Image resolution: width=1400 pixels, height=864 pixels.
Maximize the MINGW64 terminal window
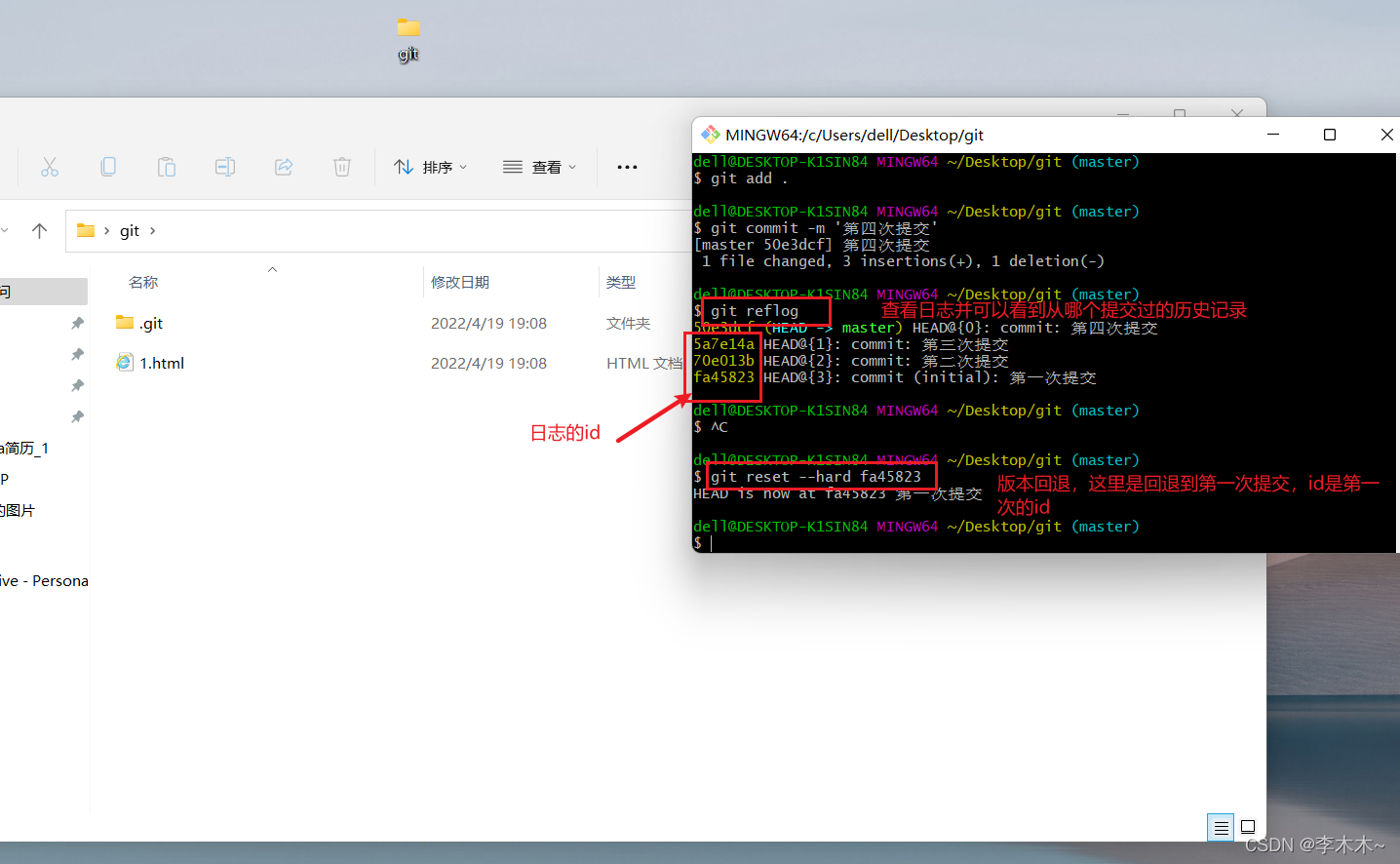tap(1330, 135)
